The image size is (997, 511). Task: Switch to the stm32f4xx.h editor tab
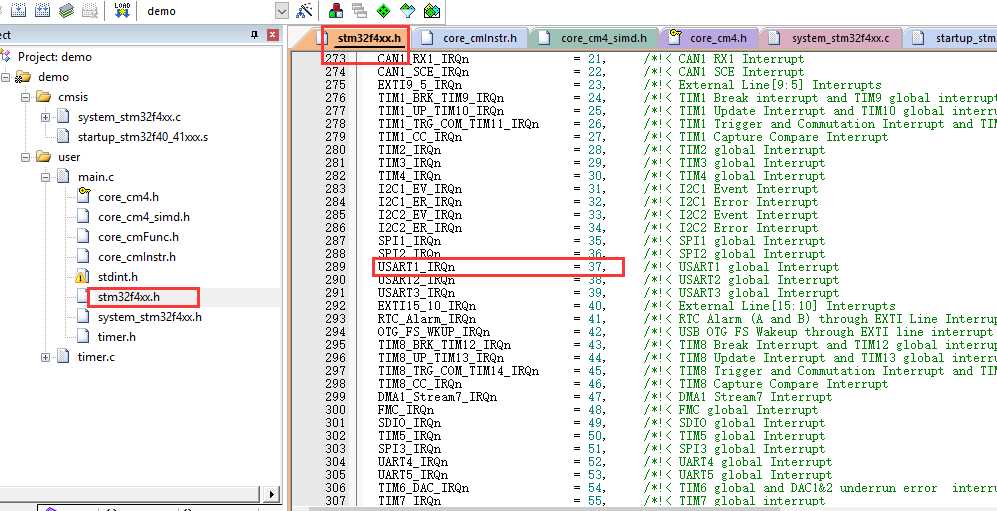pos(369,38)
